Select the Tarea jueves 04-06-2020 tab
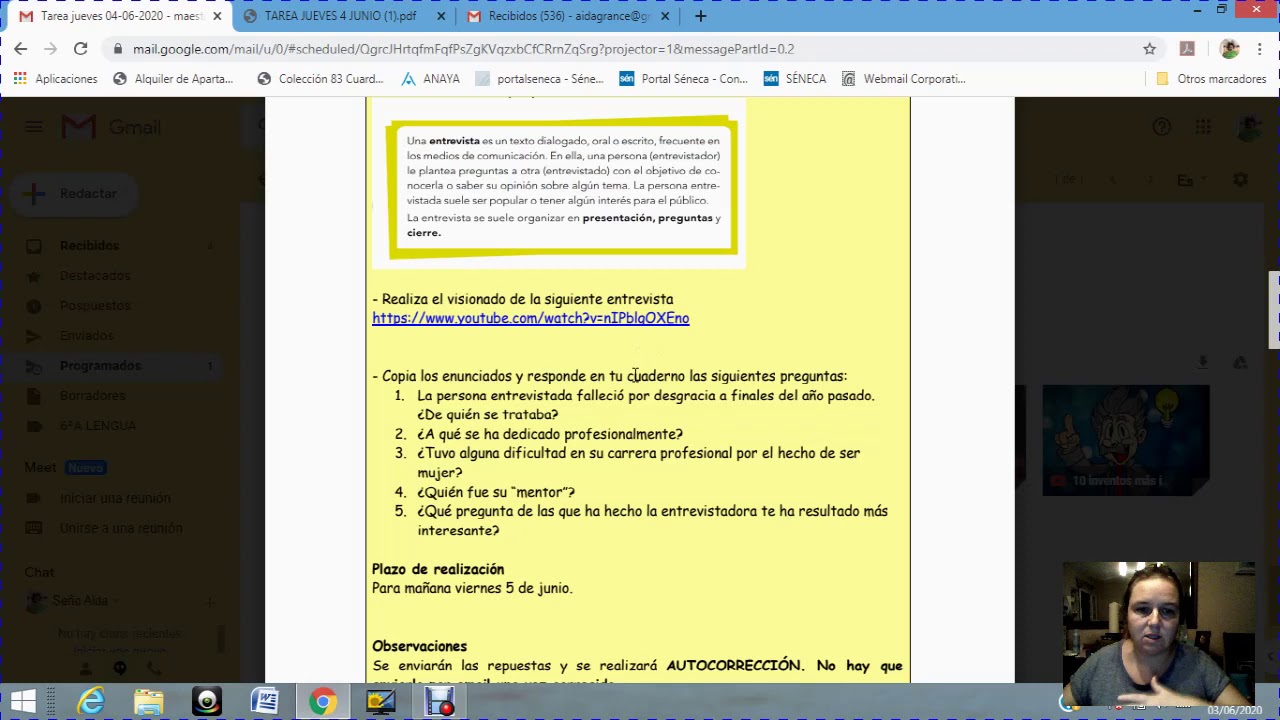Image resolution: width=1280 pixels, height=720 pixels. 118,16
